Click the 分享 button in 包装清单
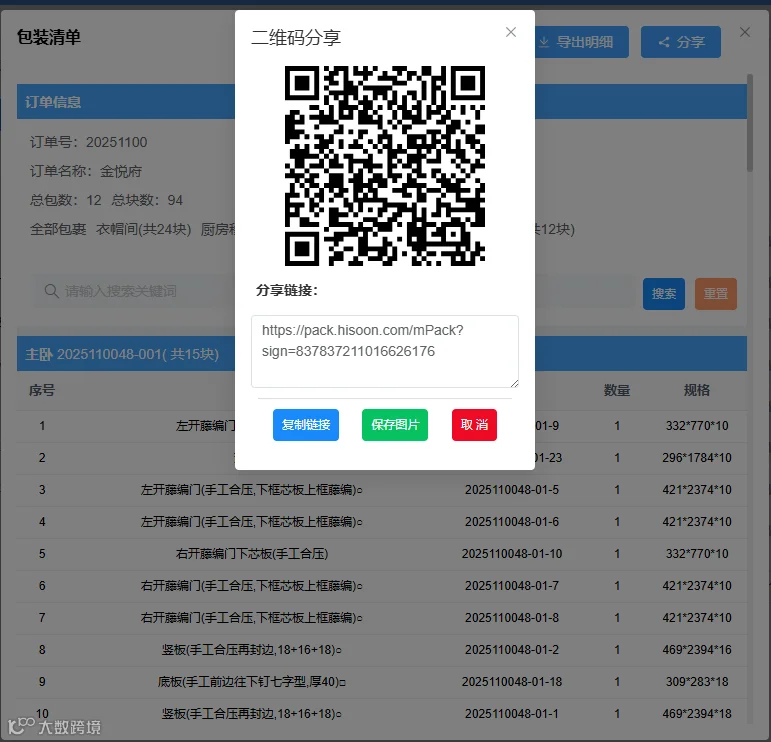The image size is (771, 742). [681, 42]
